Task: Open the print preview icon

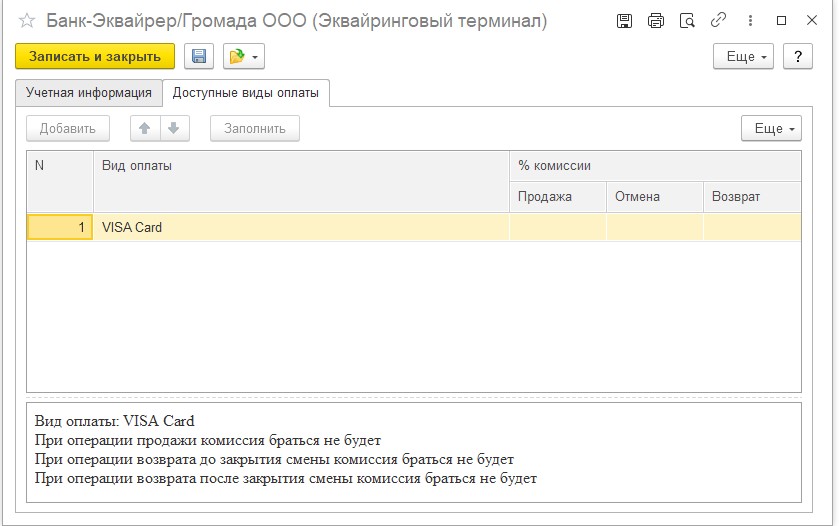Action: [x=686, y=21]
